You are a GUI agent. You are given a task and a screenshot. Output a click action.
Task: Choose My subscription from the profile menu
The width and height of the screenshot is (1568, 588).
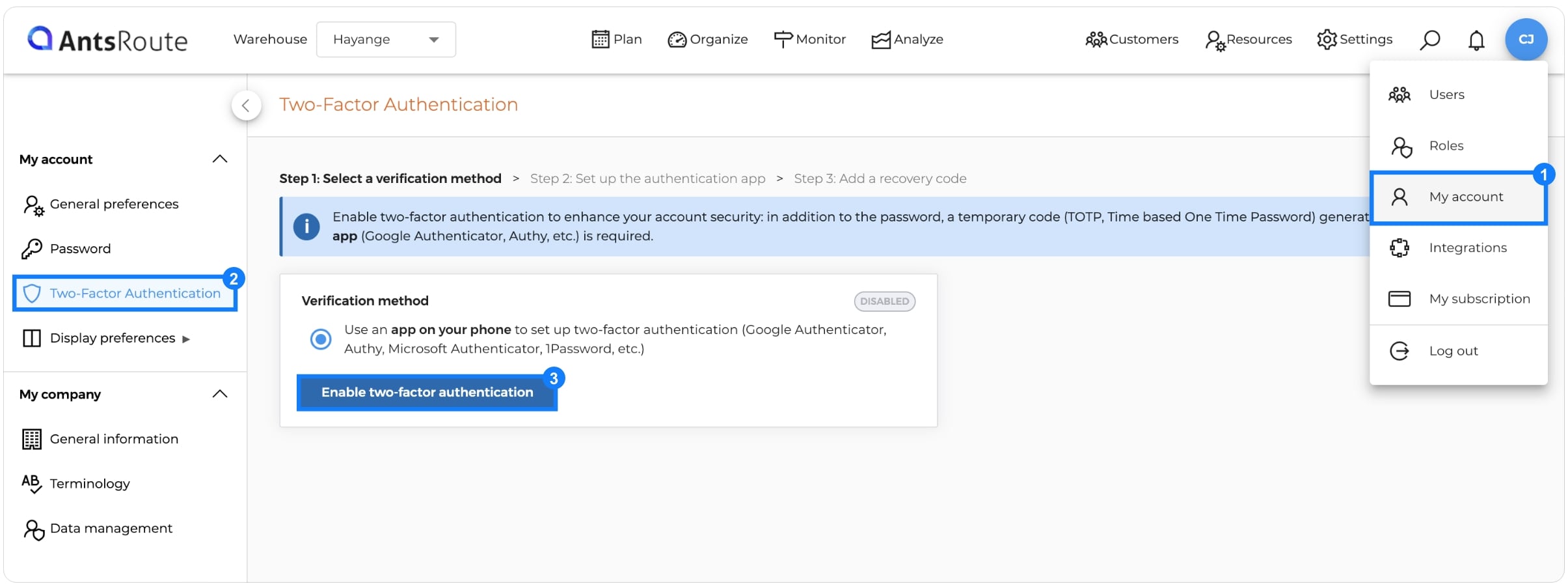click(x=1458, y=299)
